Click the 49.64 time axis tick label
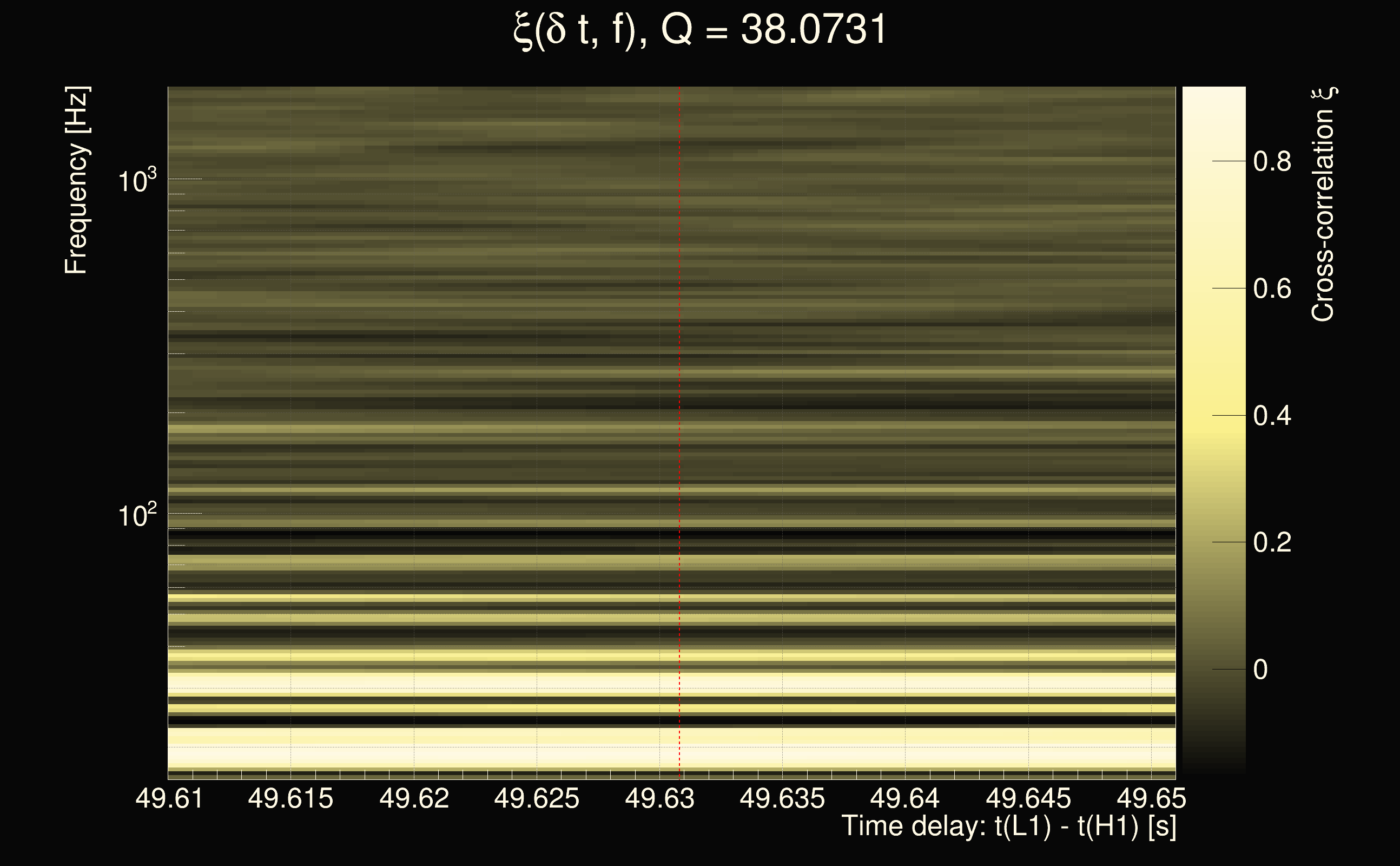 pos(904,798)
